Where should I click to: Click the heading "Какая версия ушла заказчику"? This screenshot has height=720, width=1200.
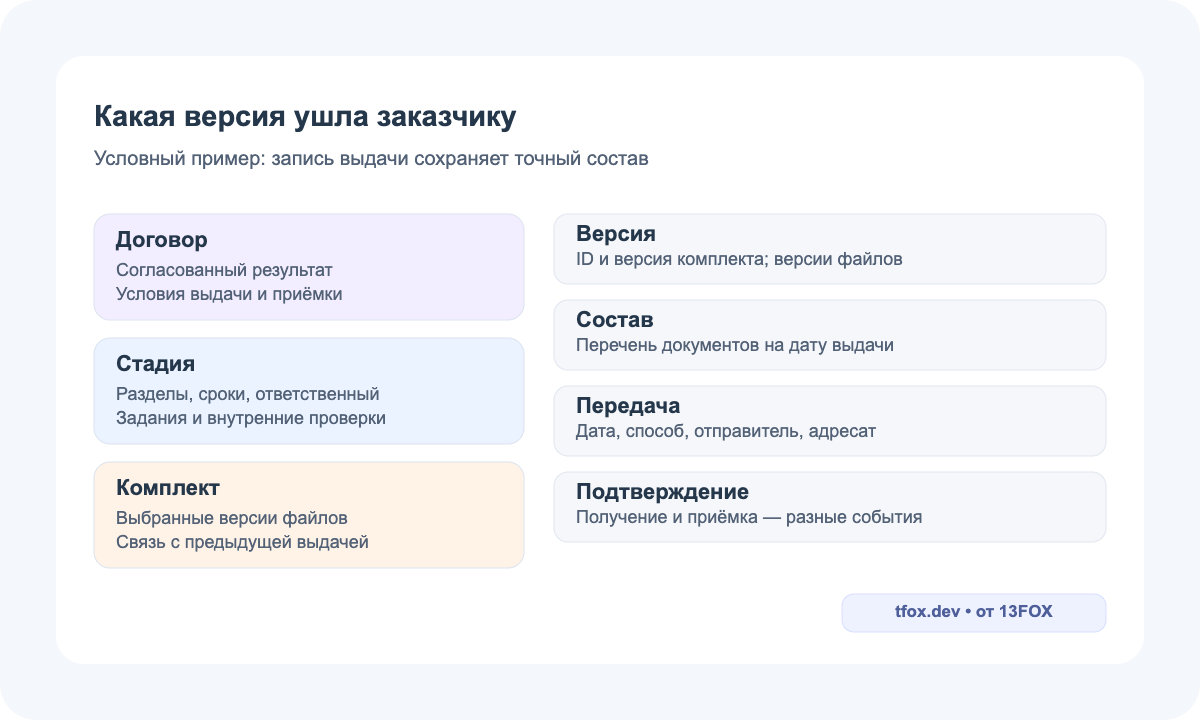pyautogui.click(x=305, y=117)
